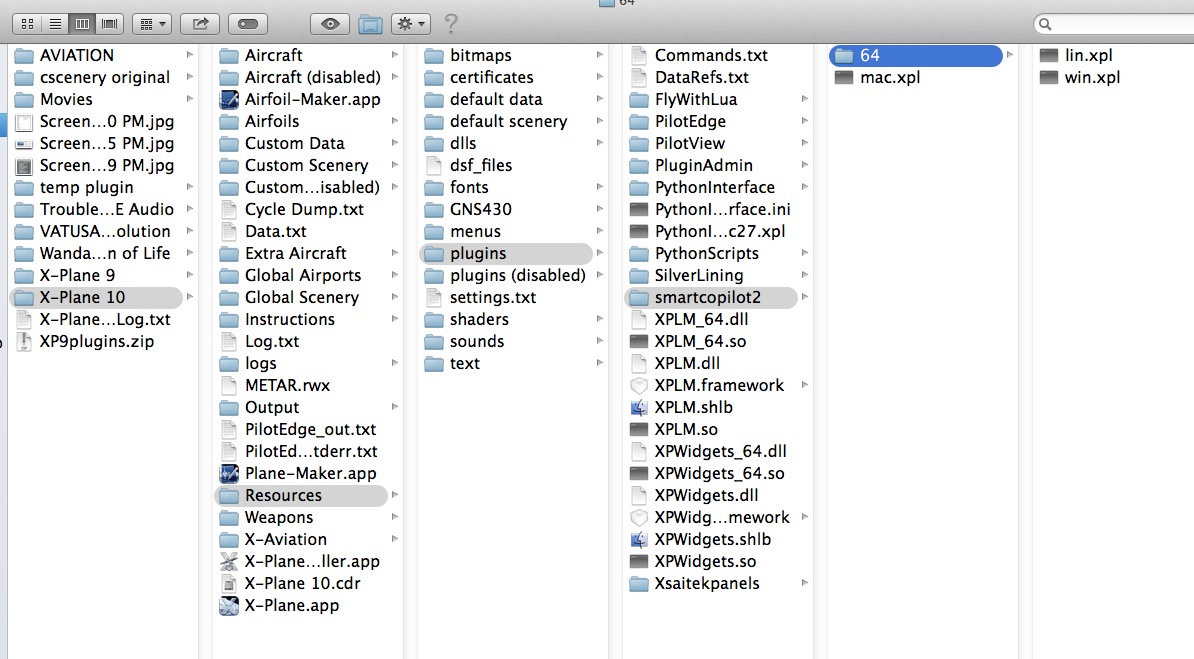Screen dimensions: 1194x659
Task: Select the XPLM.shlb file icon
Action: click(x=639, y=407)
